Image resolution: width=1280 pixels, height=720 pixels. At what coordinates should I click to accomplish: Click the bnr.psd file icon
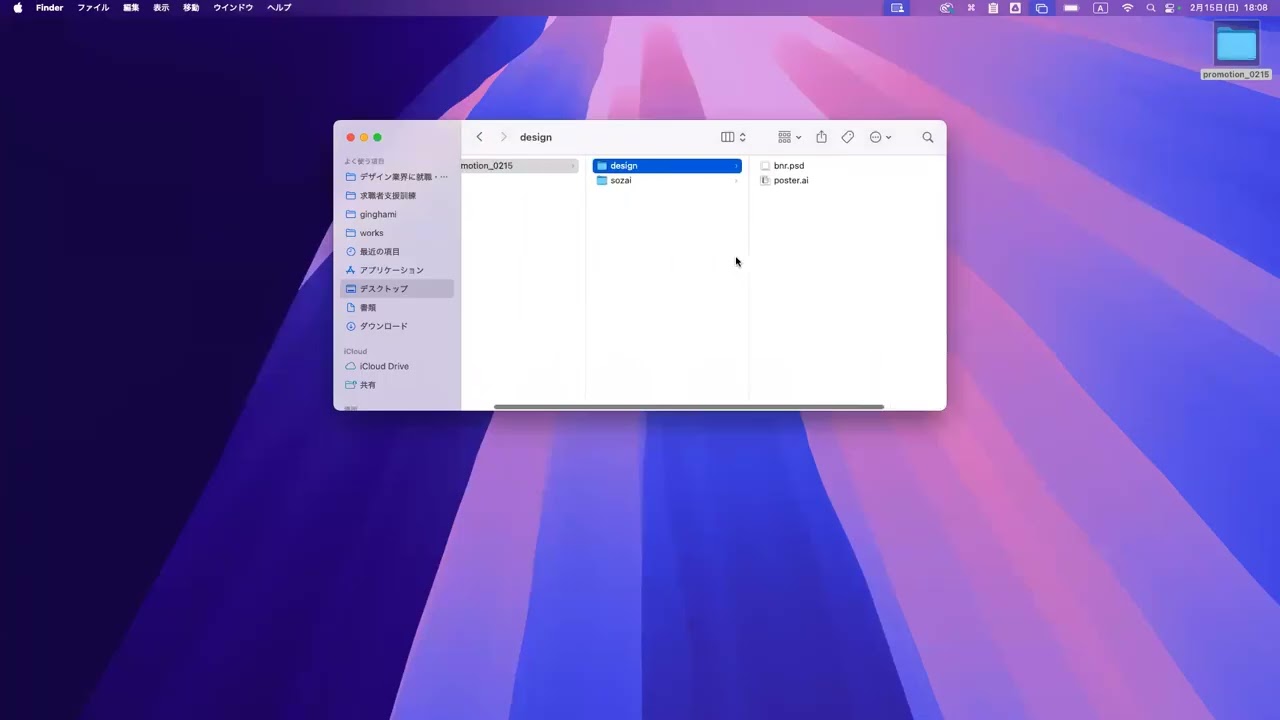765,166
